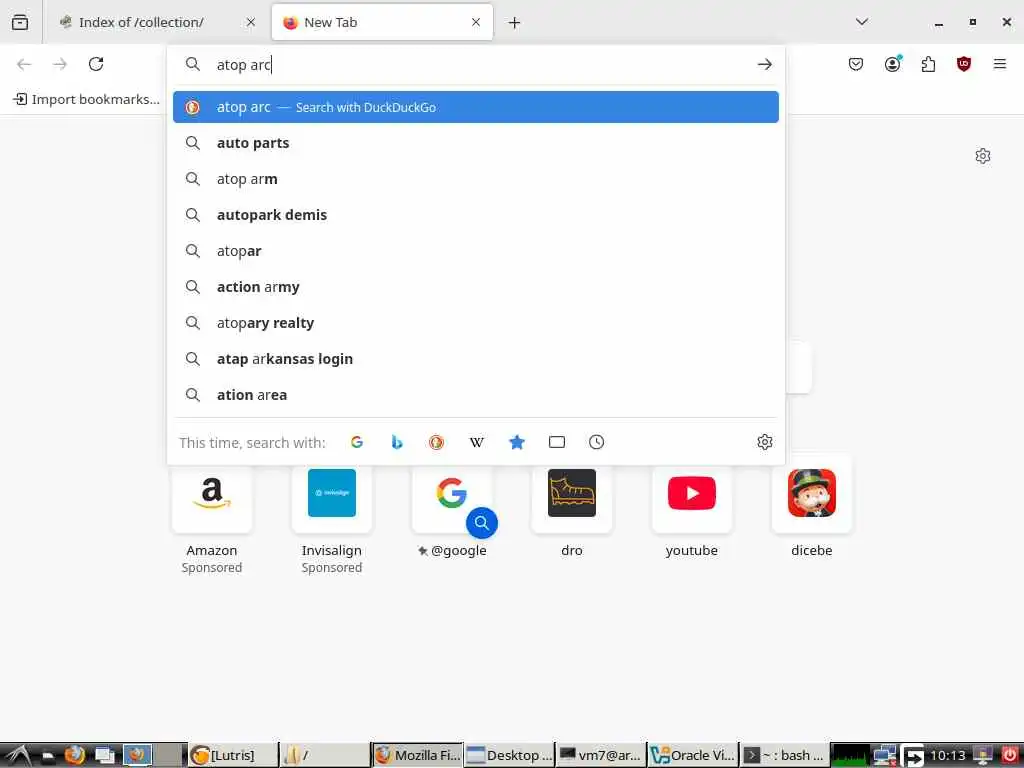The image size is (1024, 768).
Task: Open the [Lutris] taskbar entry
Action: (233, 755)
